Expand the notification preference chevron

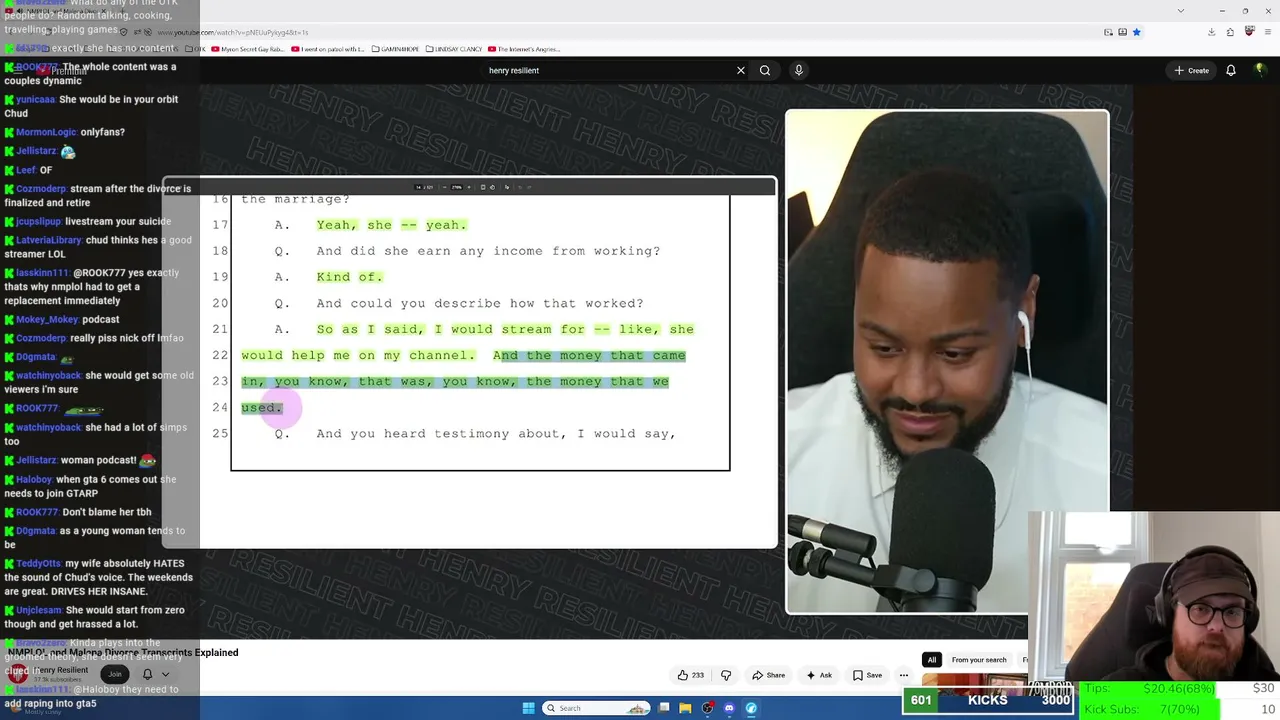pyautogui.click(x=165, y=674)
